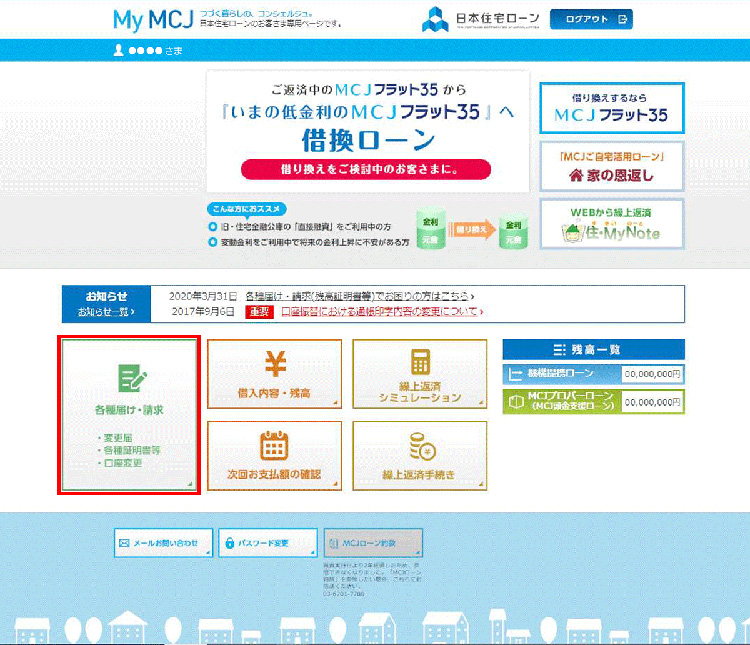Click the red 借り換えをご検討中のお客さまに button
Viewport: 750px width, 645px height.
[x=366, y=169]
